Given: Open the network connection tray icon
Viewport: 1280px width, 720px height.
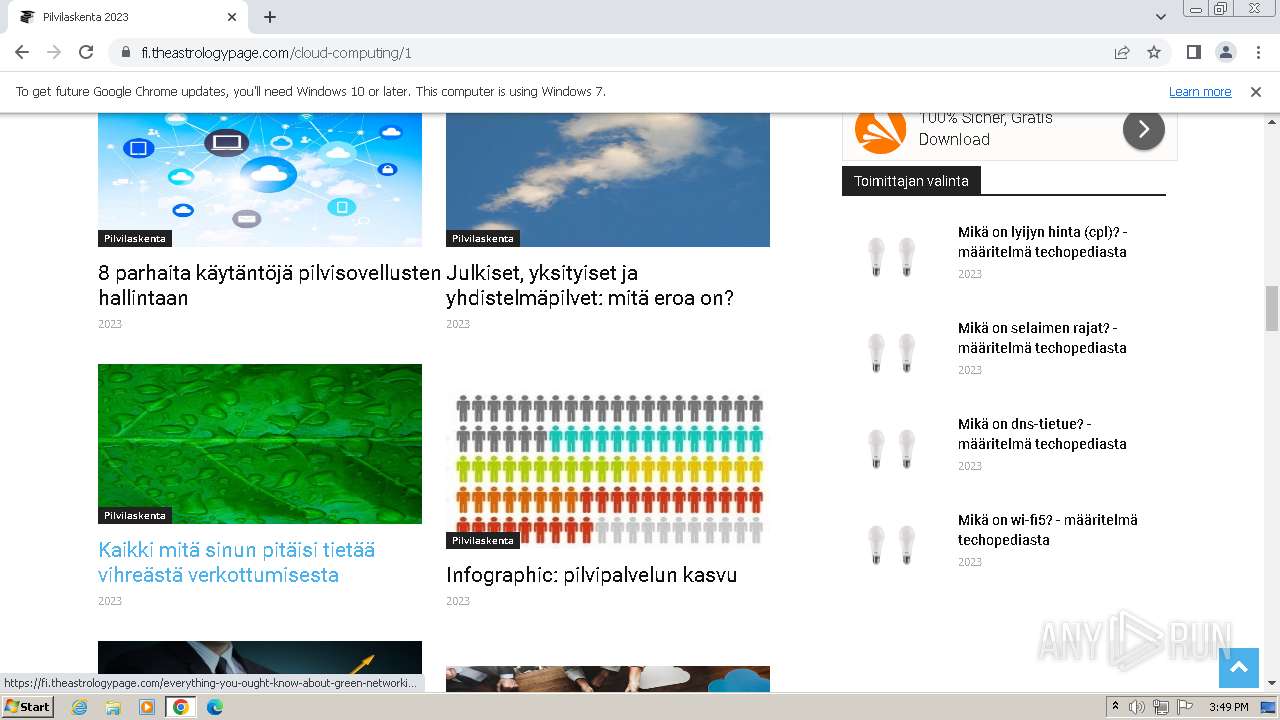Looking at the screenshot, I should point(1161,707).
